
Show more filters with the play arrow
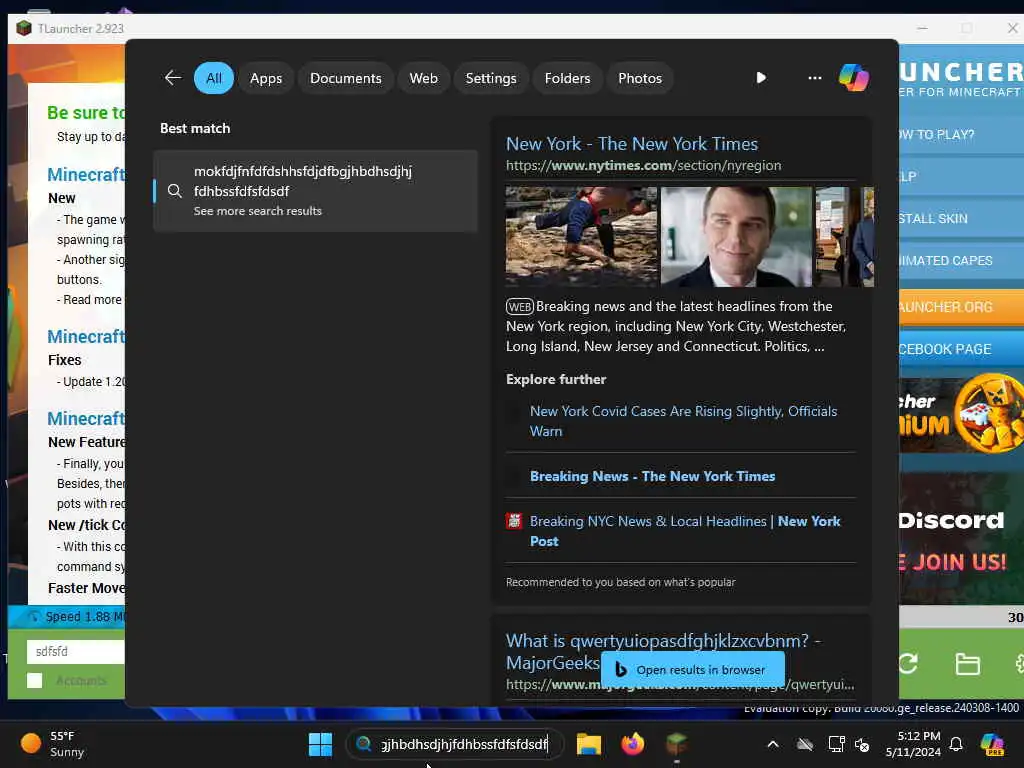pyautogui.click(x=761, y=78)
